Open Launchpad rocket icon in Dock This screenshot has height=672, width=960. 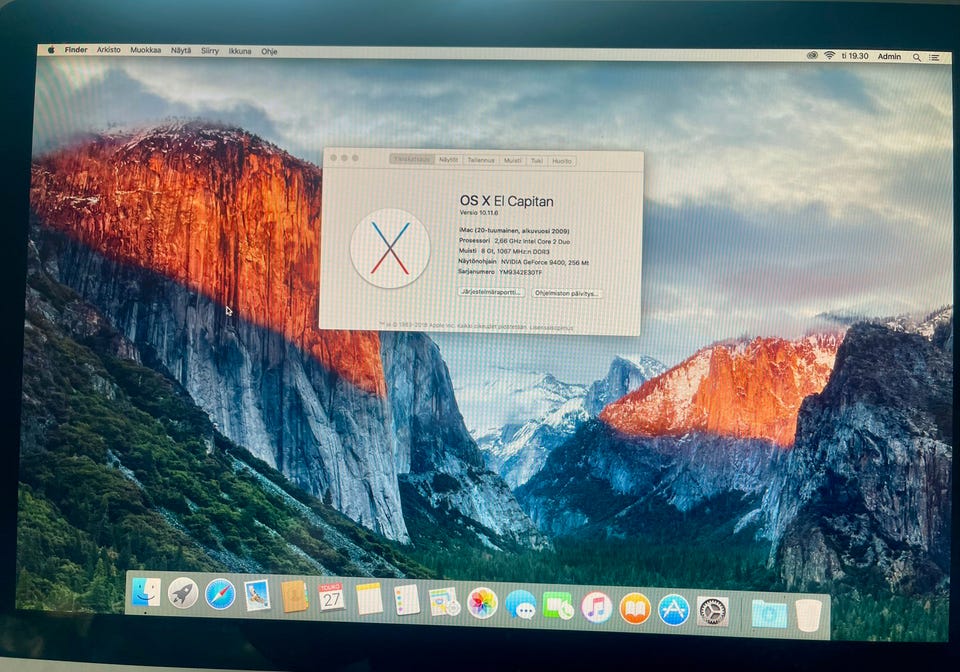(182, 592)
